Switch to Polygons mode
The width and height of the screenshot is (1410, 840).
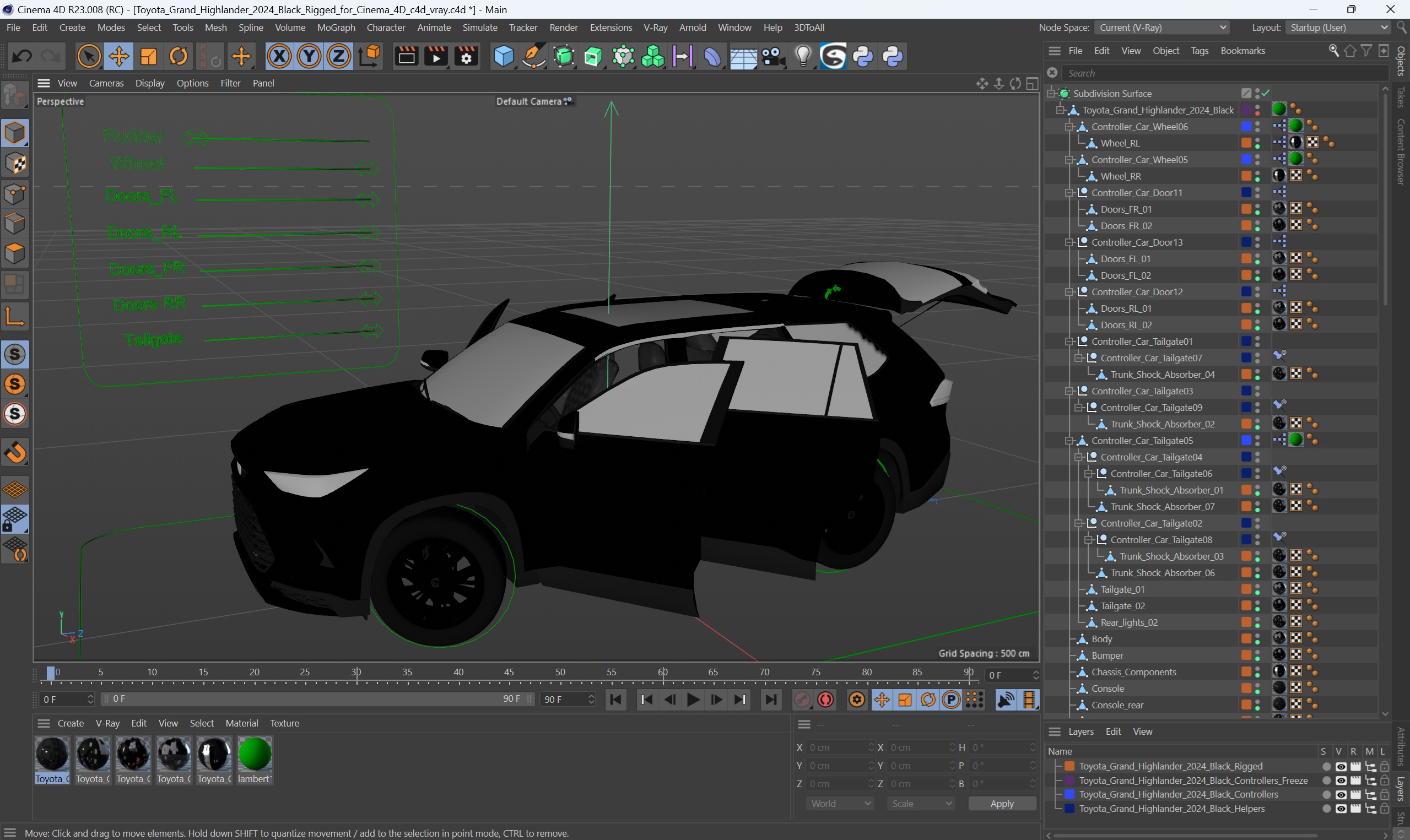pyautogui.click(x=15, y=253)
